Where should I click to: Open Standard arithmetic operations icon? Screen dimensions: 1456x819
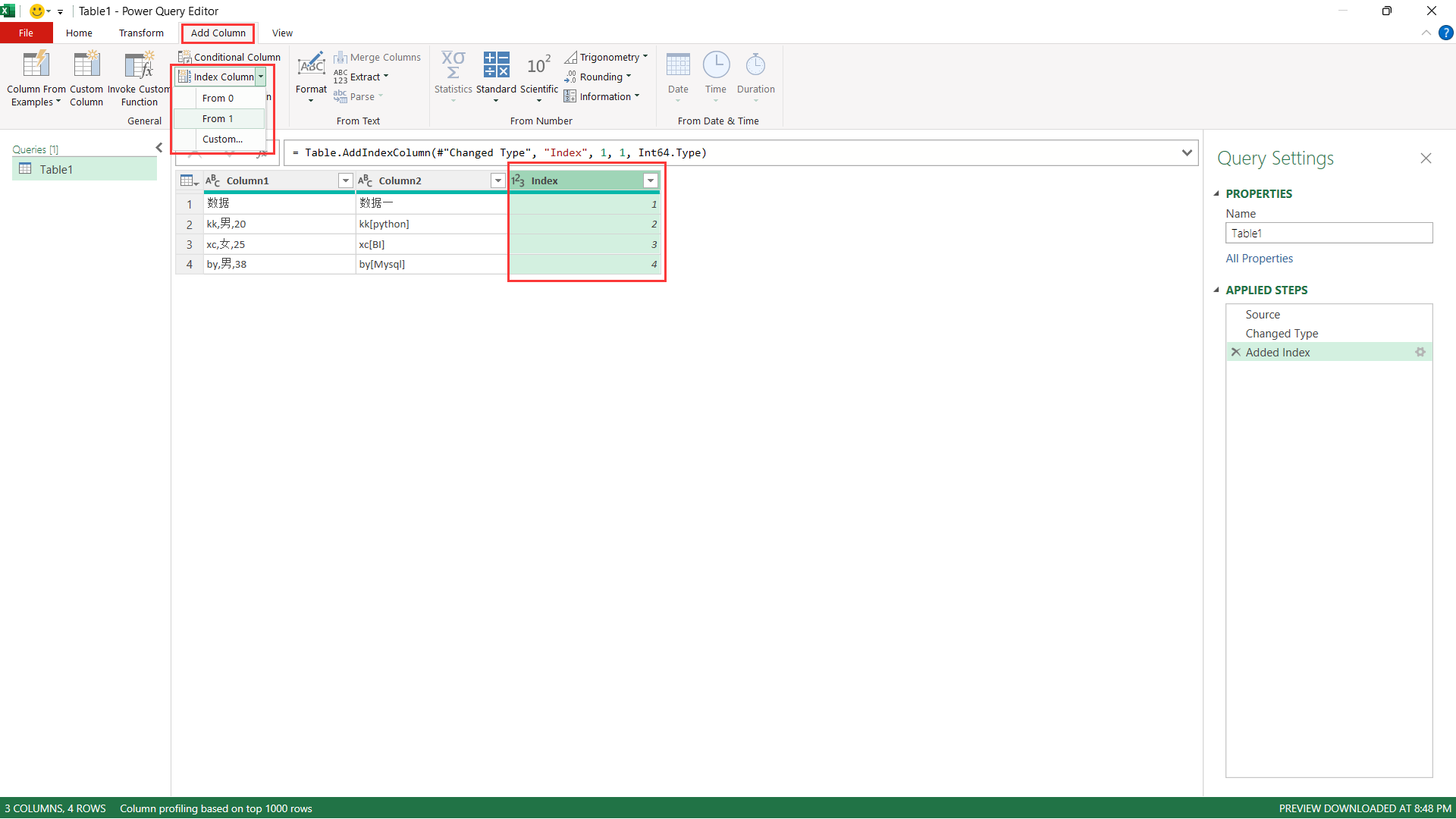(496, 65)
